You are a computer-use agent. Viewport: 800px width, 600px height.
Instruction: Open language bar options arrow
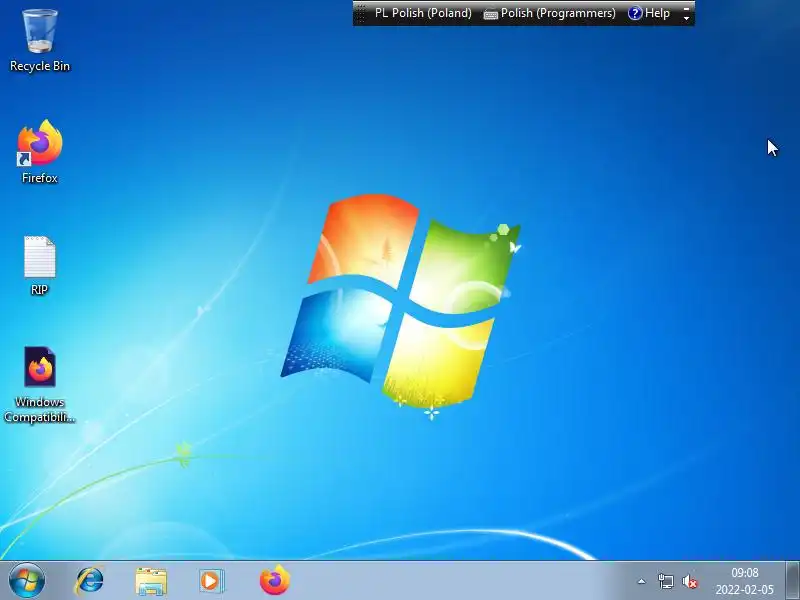[x=686, y=18]
